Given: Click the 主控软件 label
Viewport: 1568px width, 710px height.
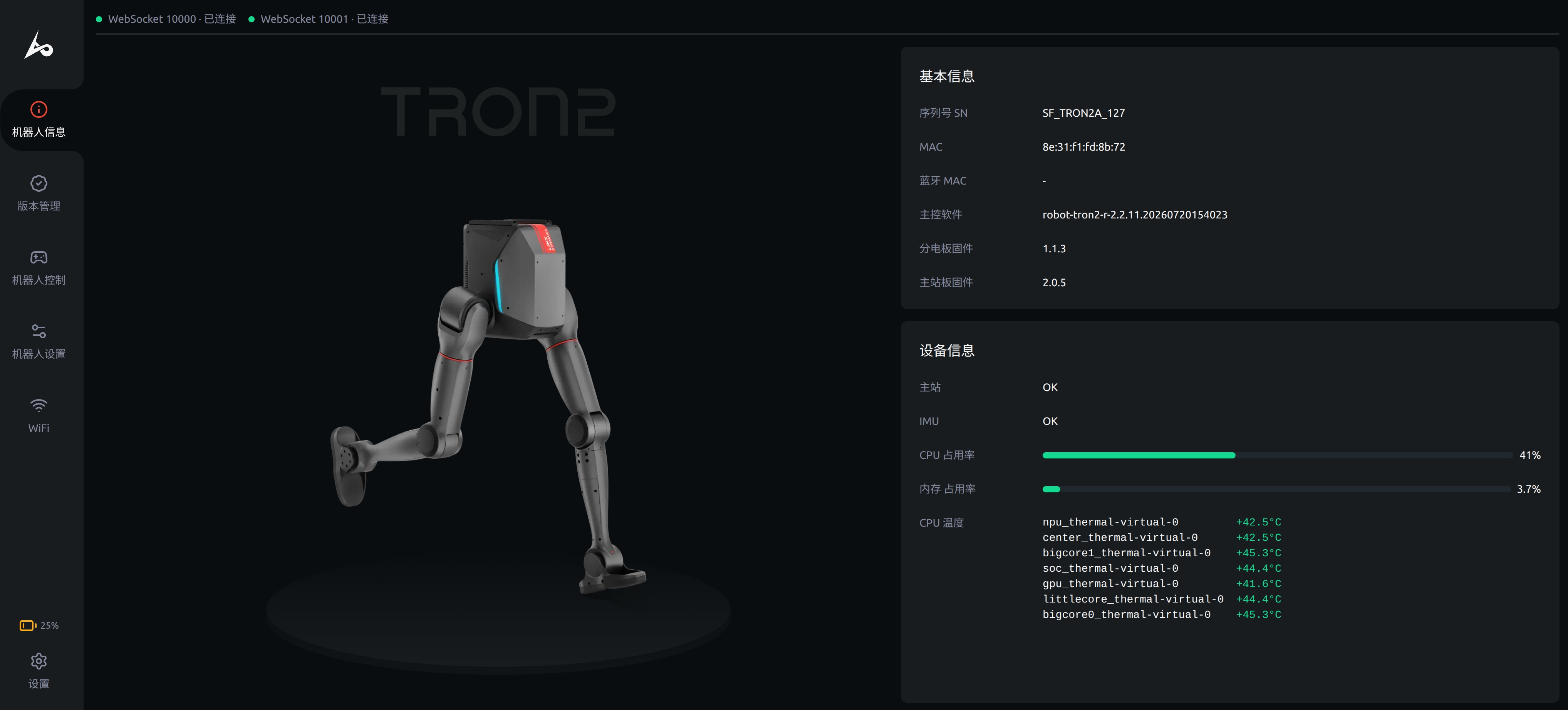Looking at the screenshot, I should [x=941, y=215].
